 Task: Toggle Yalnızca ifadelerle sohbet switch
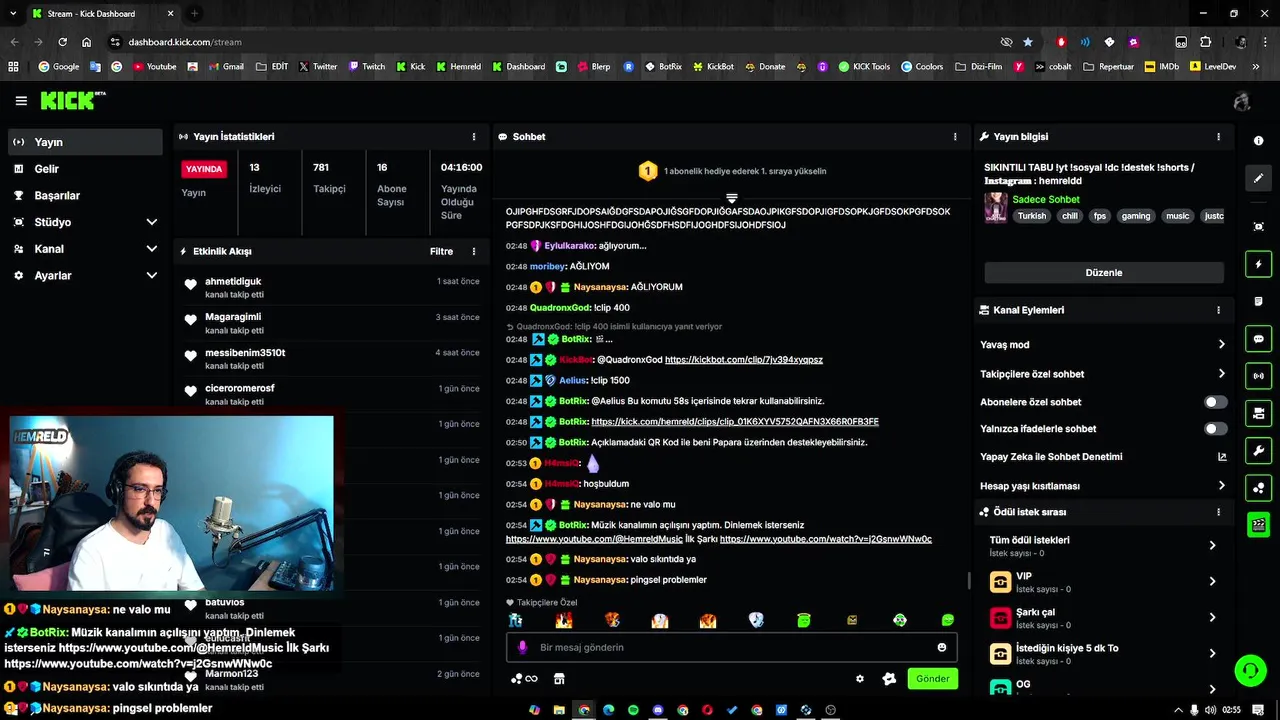(1215, 429)
